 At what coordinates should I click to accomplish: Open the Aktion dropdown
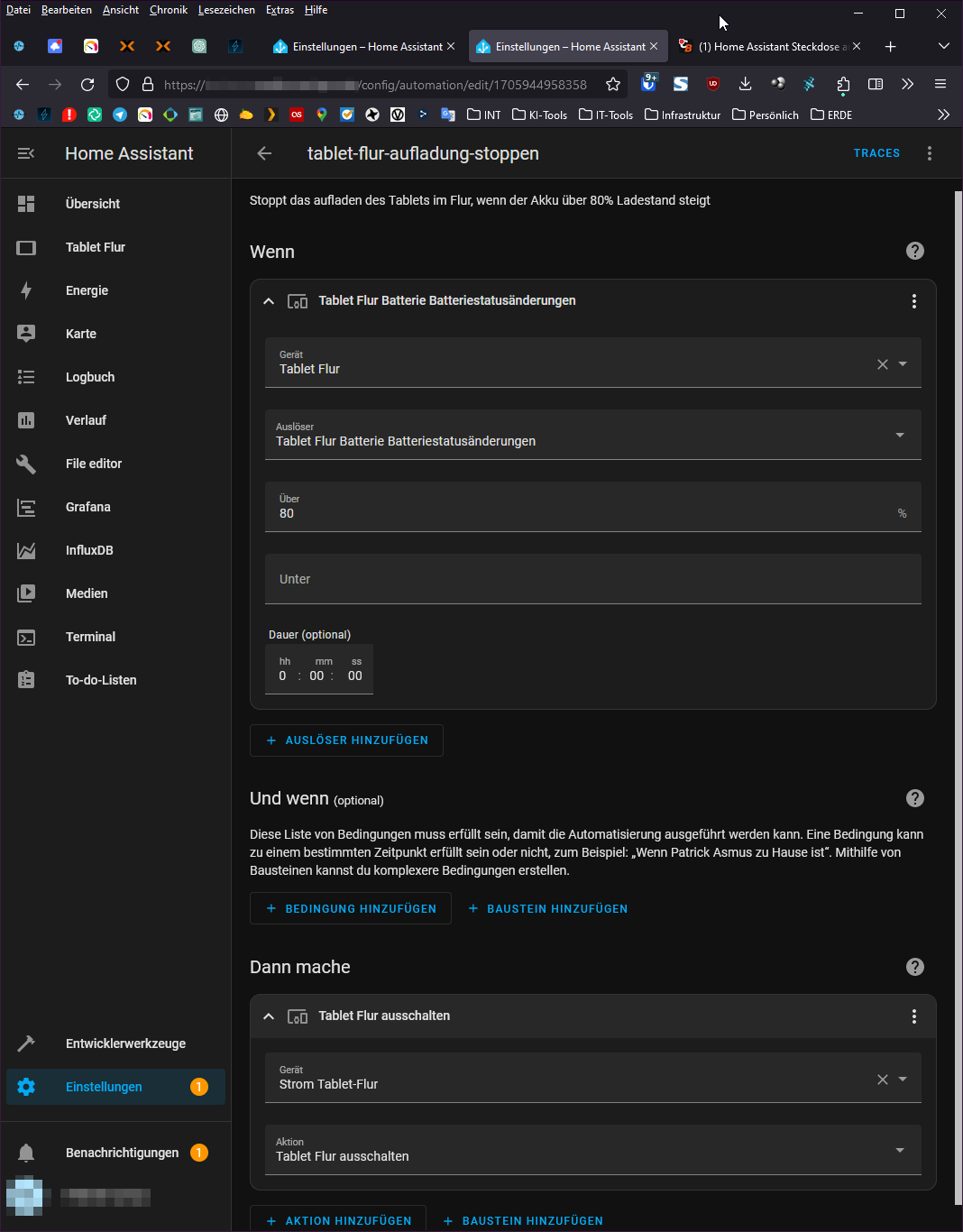(x=592, y=1150)
